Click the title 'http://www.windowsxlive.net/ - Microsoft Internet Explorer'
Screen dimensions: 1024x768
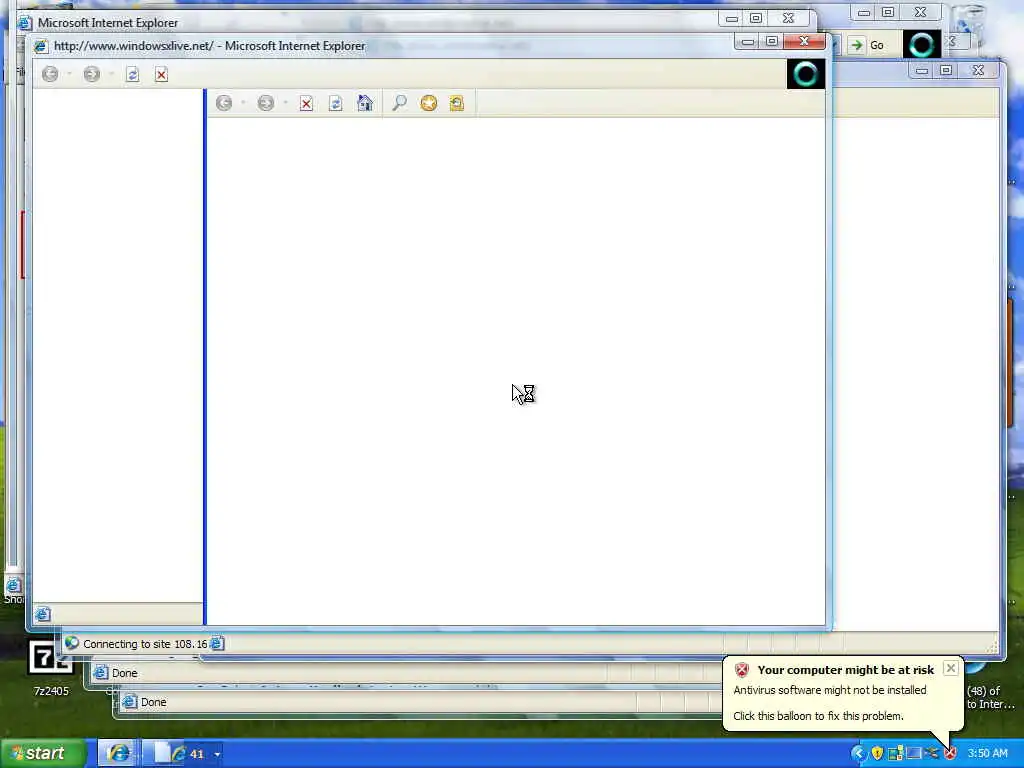tap(210, 46)
